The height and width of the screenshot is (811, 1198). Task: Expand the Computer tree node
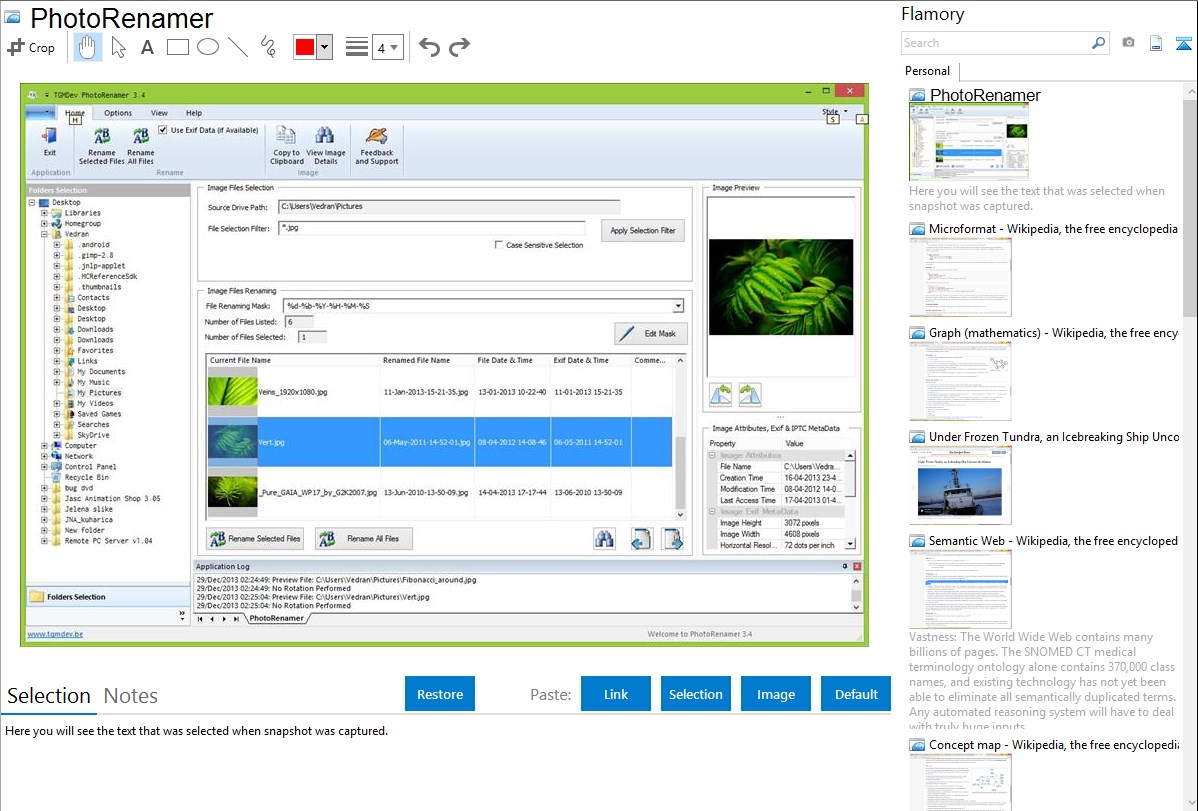(44, 446)
